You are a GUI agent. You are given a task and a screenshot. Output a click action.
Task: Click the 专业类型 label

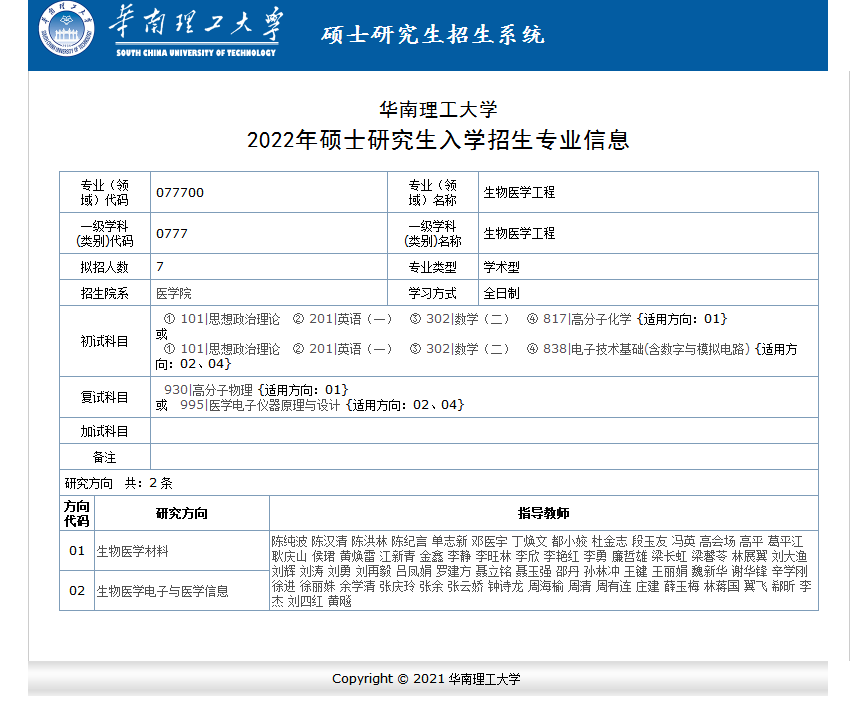[432, 267]
